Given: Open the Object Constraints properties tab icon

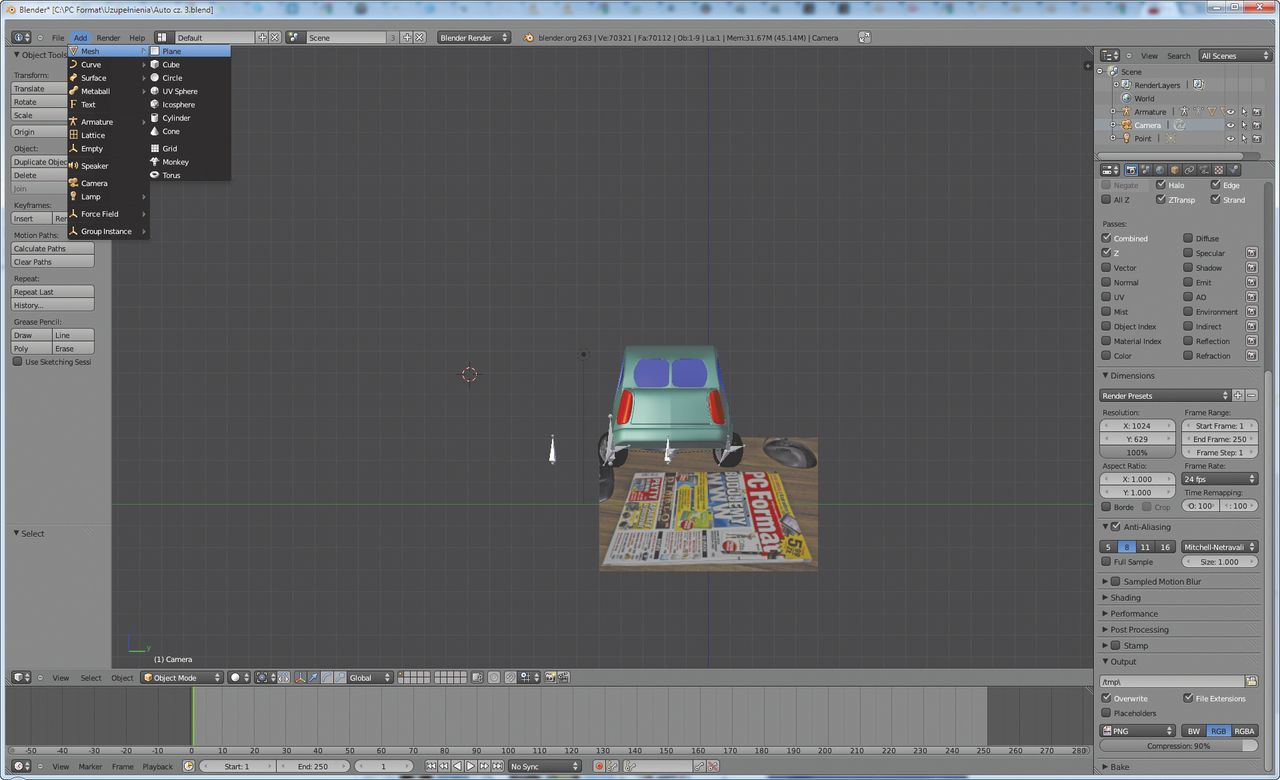Looking at the screenshot, I should pos(1189,170).
